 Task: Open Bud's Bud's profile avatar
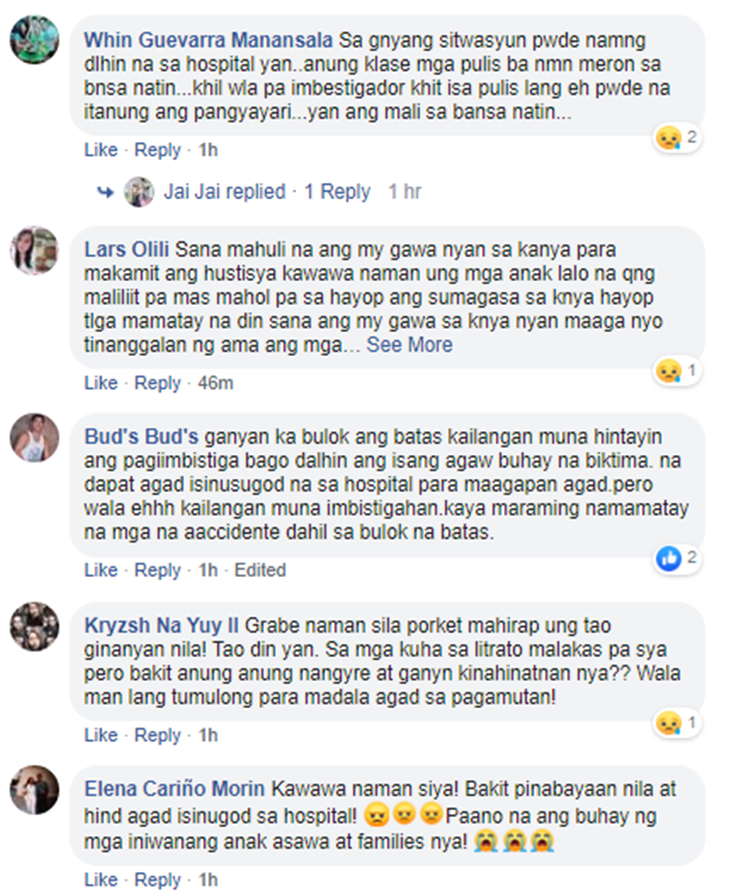click(35, 437)
